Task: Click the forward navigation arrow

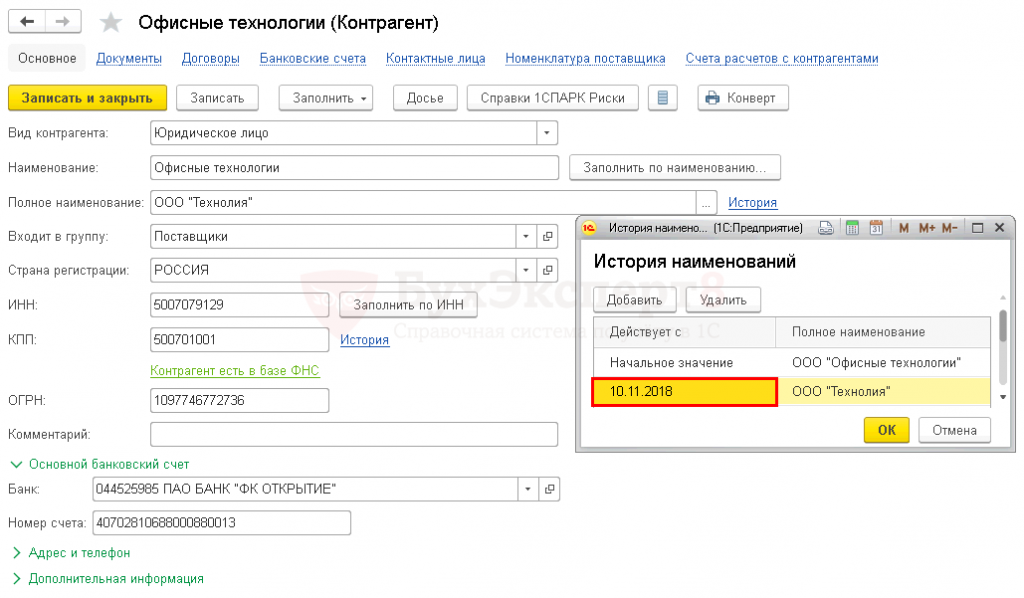Action: click(x=62, y=22)
